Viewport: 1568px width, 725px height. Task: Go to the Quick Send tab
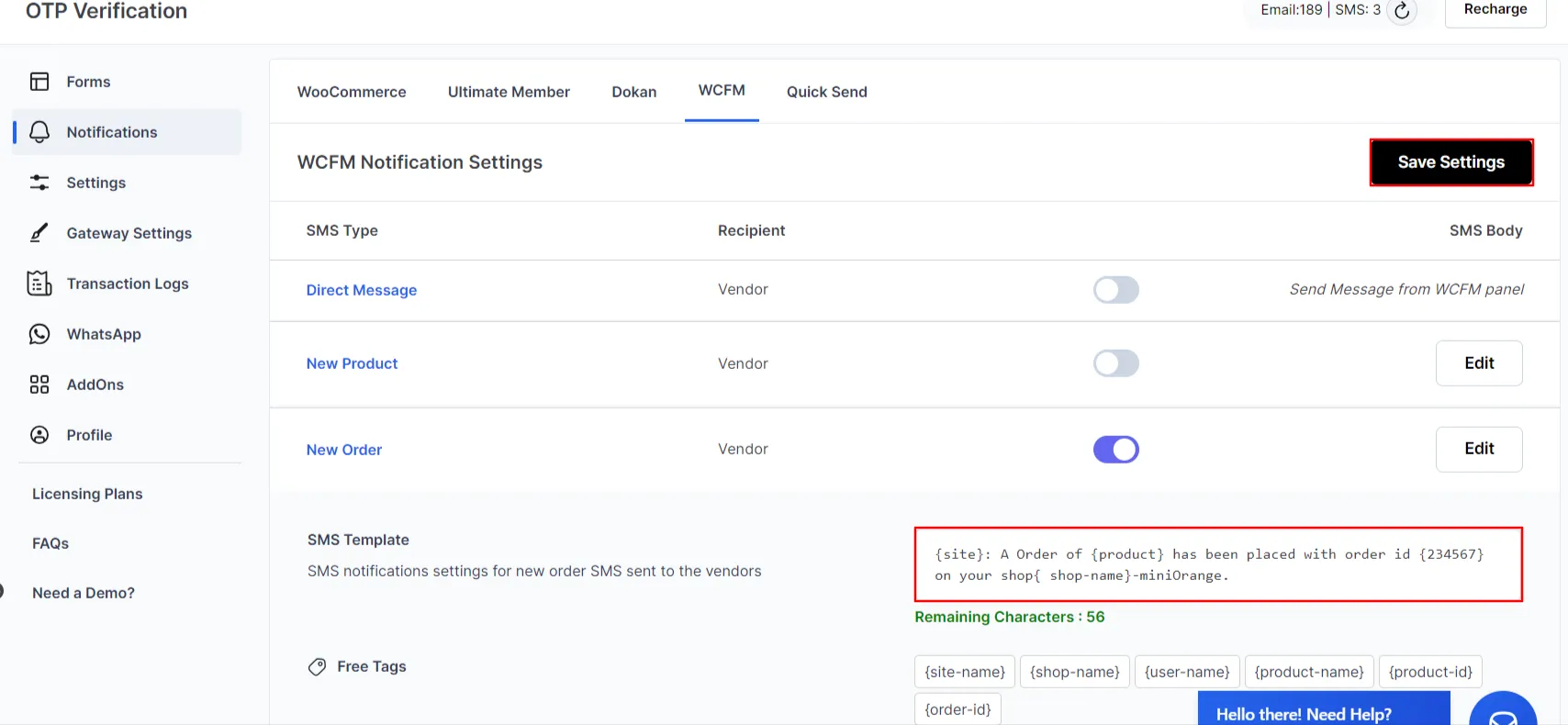(827, 92)
